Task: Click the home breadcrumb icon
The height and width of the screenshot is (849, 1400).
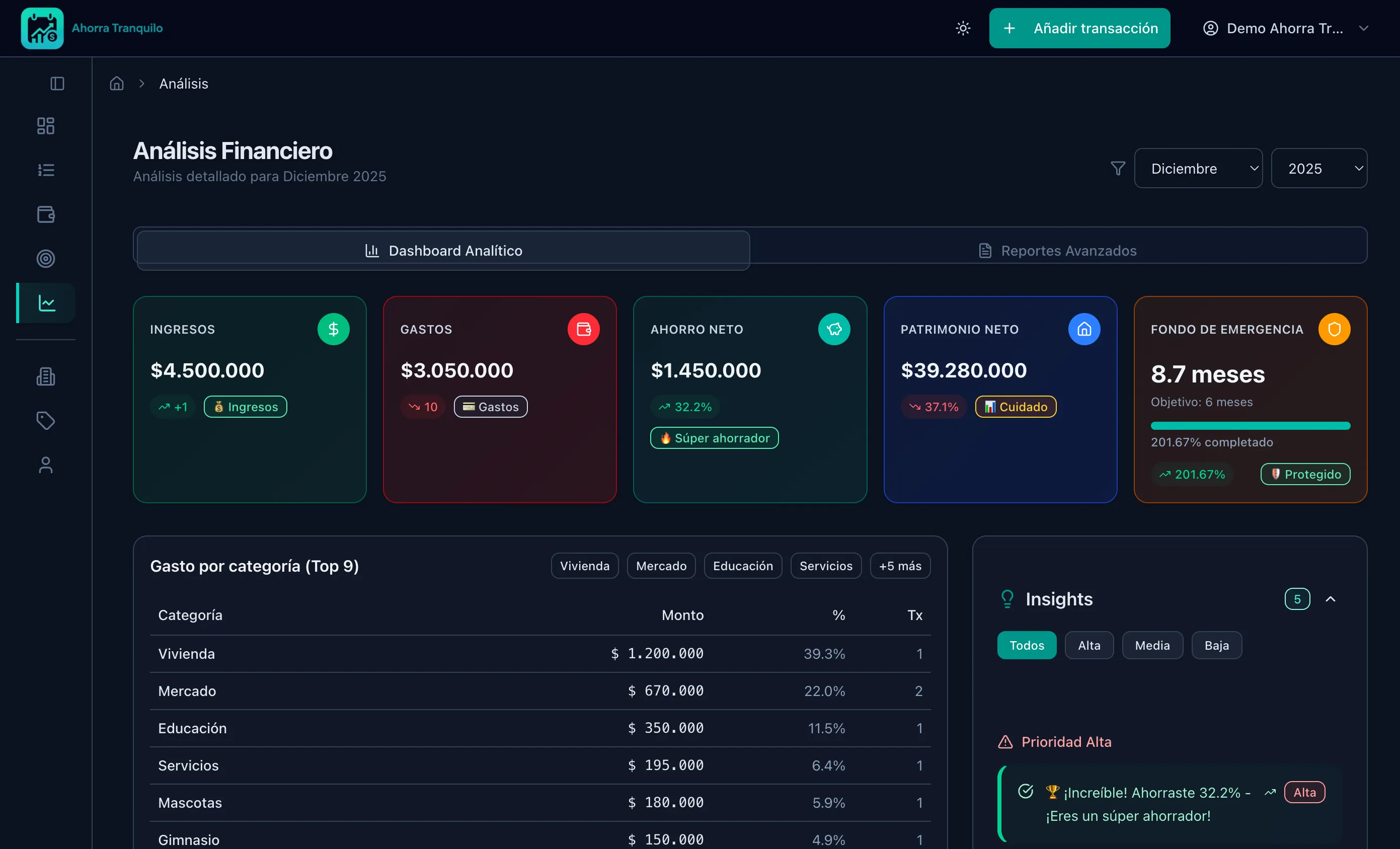Action: (116, 84)
